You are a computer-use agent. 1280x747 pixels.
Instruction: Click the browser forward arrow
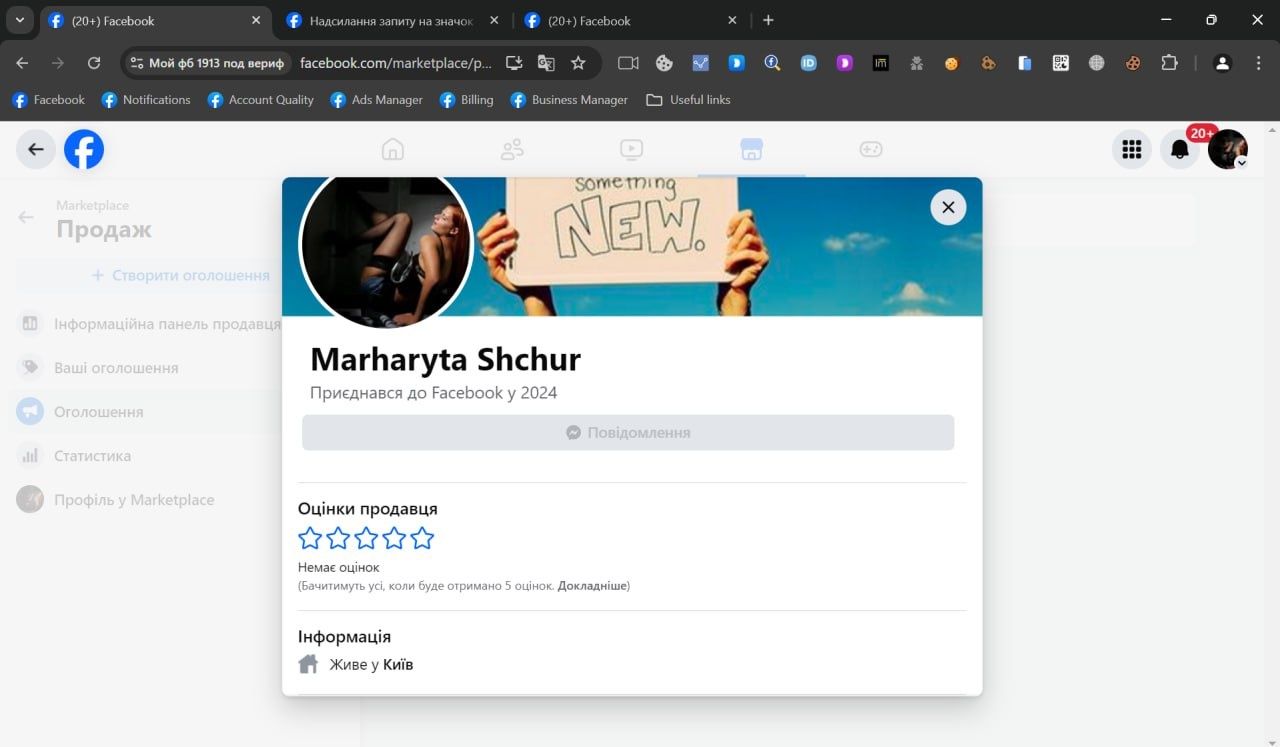click(x=58, y=63)
